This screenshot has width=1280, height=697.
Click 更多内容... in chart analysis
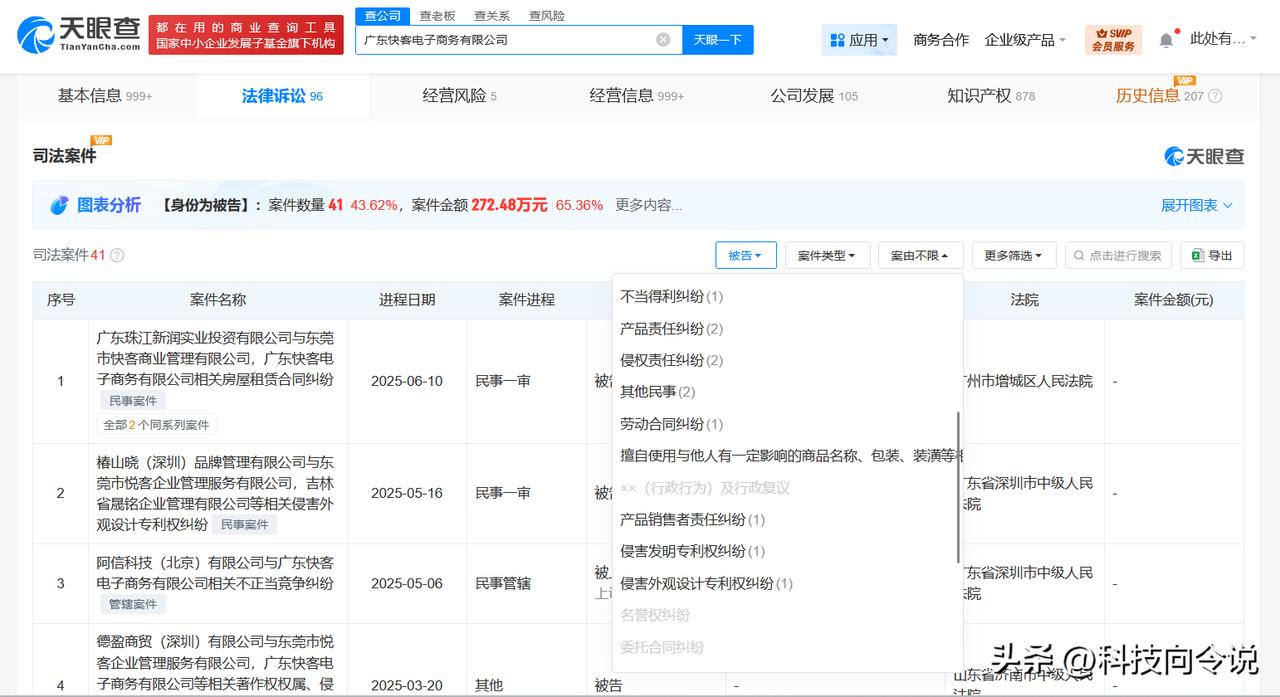pos(649,205)
